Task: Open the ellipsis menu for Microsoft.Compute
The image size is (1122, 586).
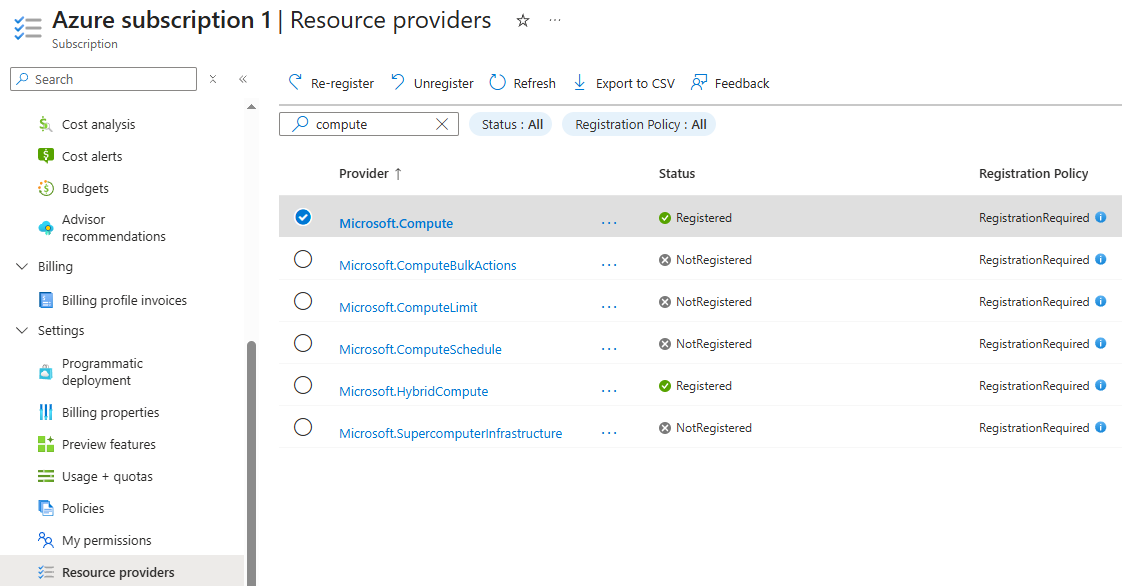Action: coord(609,223)
